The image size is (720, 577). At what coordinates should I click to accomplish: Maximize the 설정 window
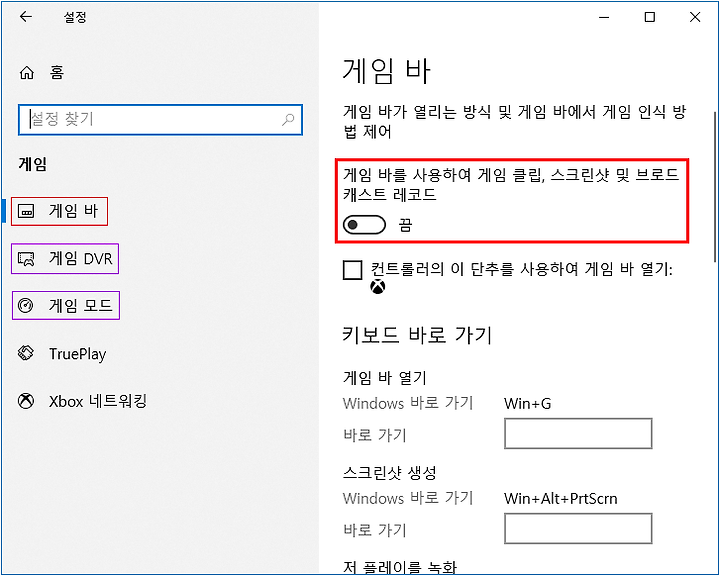(649, 17)
